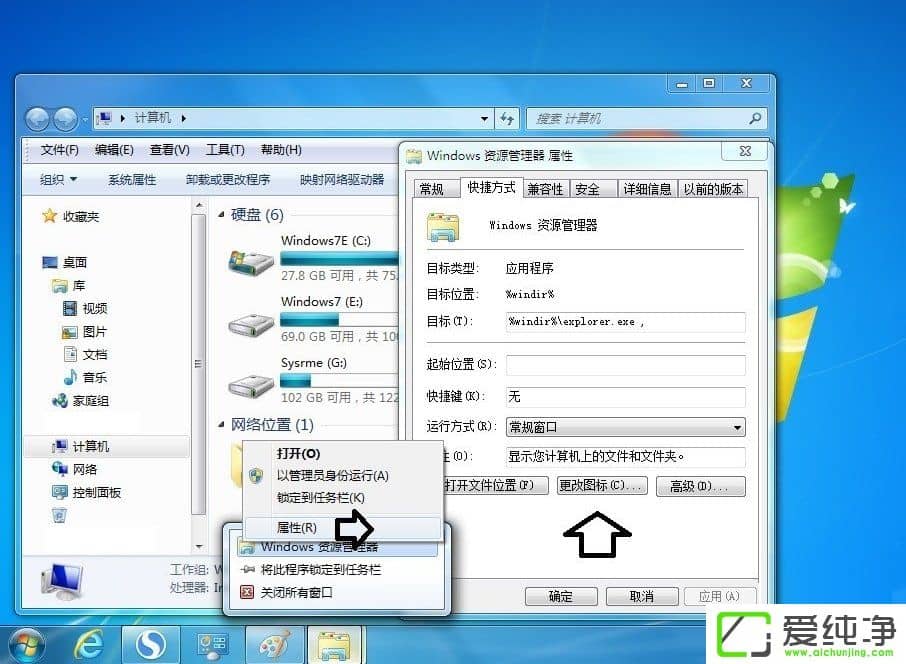Viewport: 906px width, 664px height.
Task: Click 更改图标(C)... button
Action: coord(602,486)
